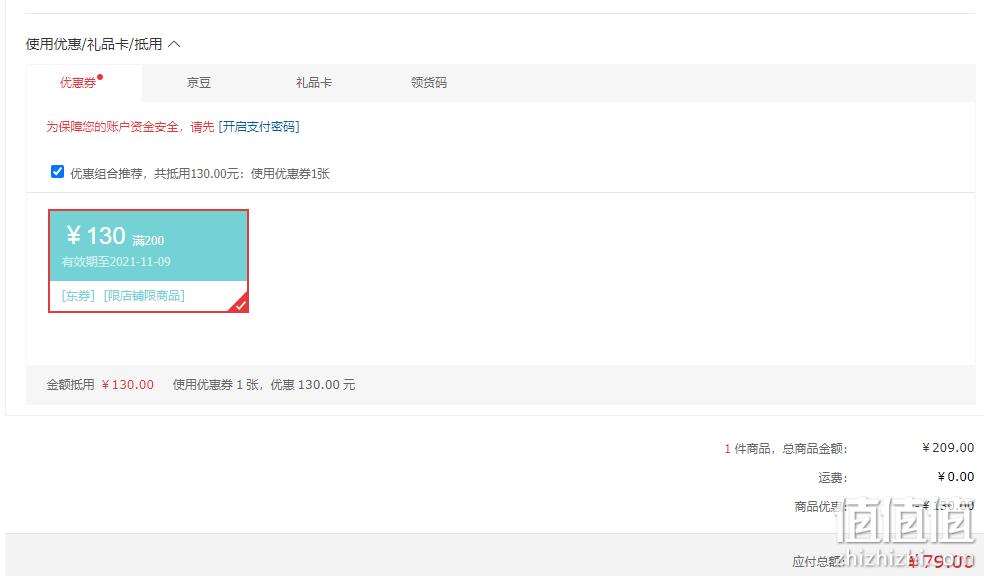The width and height of the screenshot is (984, 576).
Task: Collapse the 使用优惠/礼品卡/抵用 section chevron
Action: click(x=174, y=44)
